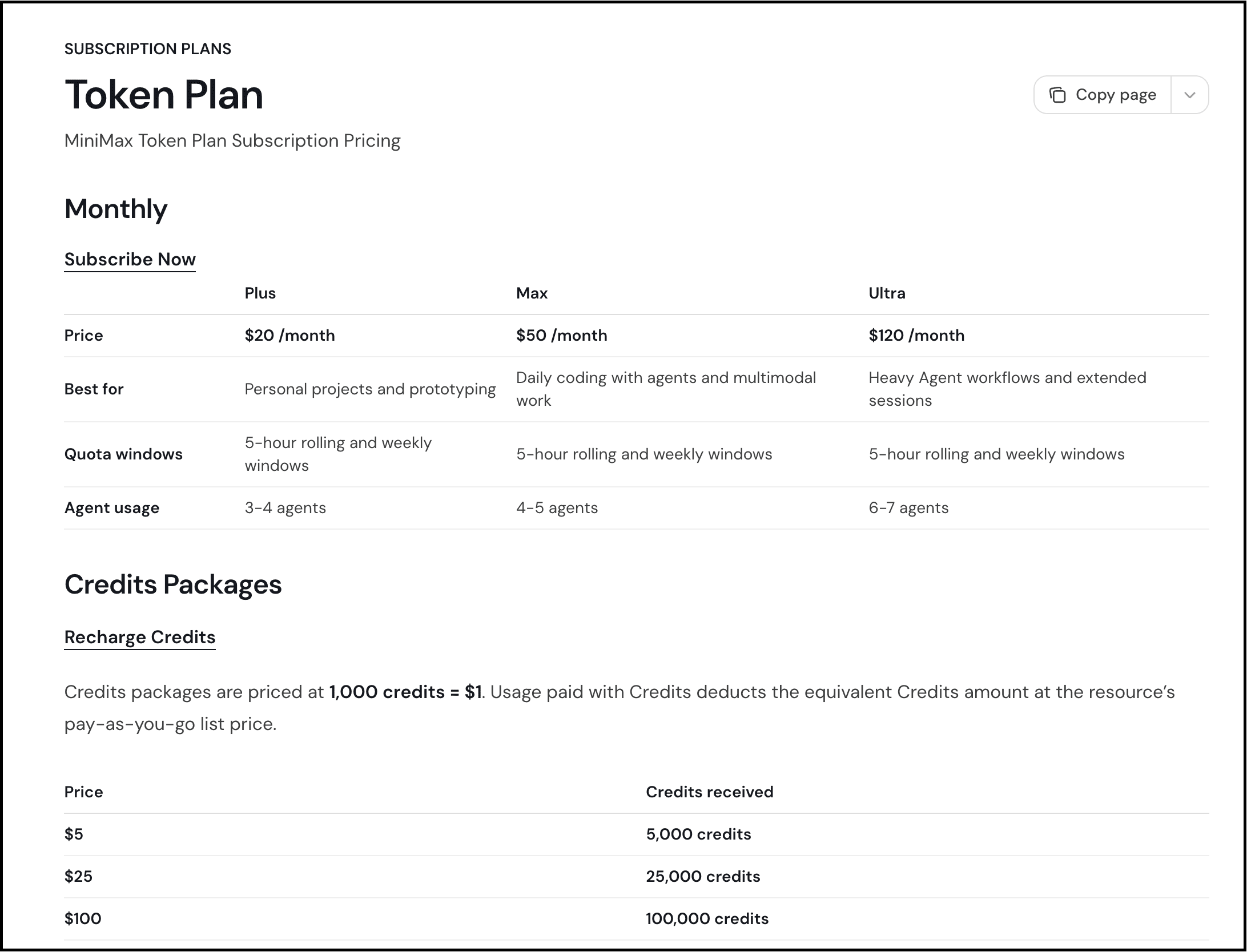Click the $120 /month price cell
The image size is (1247, 952).
[917, 336]
